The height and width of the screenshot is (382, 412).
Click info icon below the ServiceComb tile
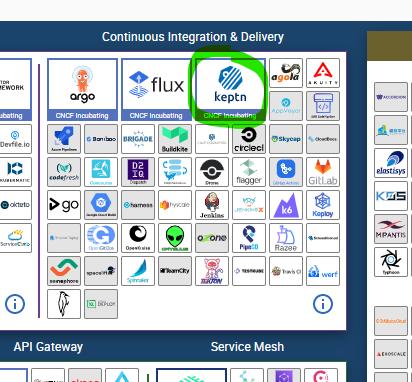click(15, 304)
